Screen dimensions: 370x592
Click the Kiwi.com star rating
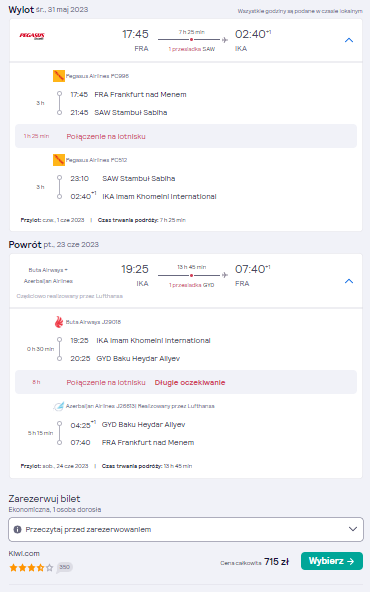click(x=31, y=567)
